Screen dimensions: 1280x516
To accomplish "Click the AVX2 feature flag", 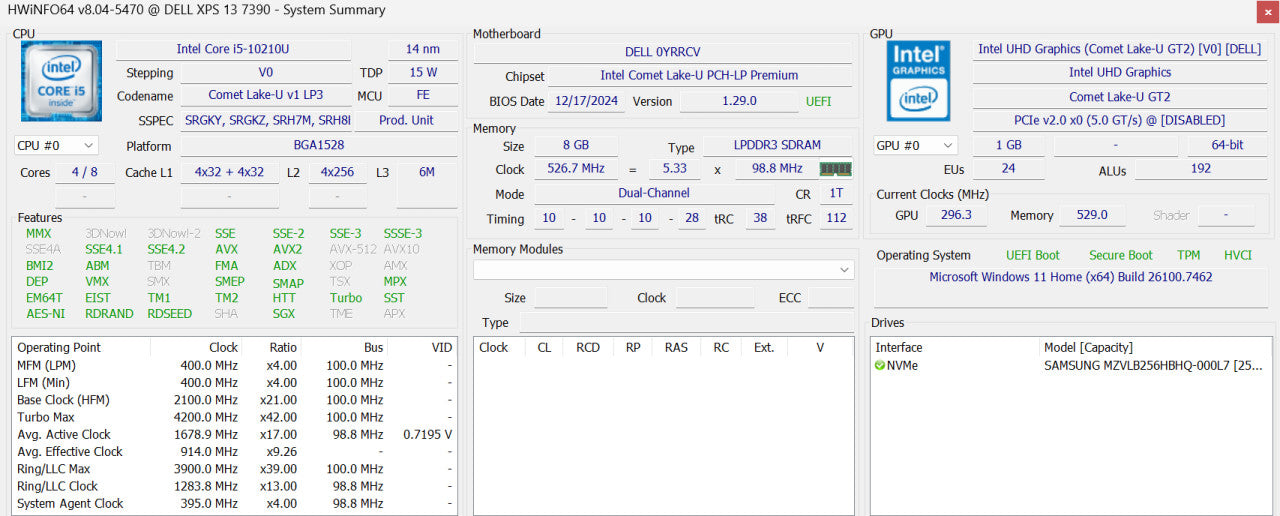I will tap(287, 250).
